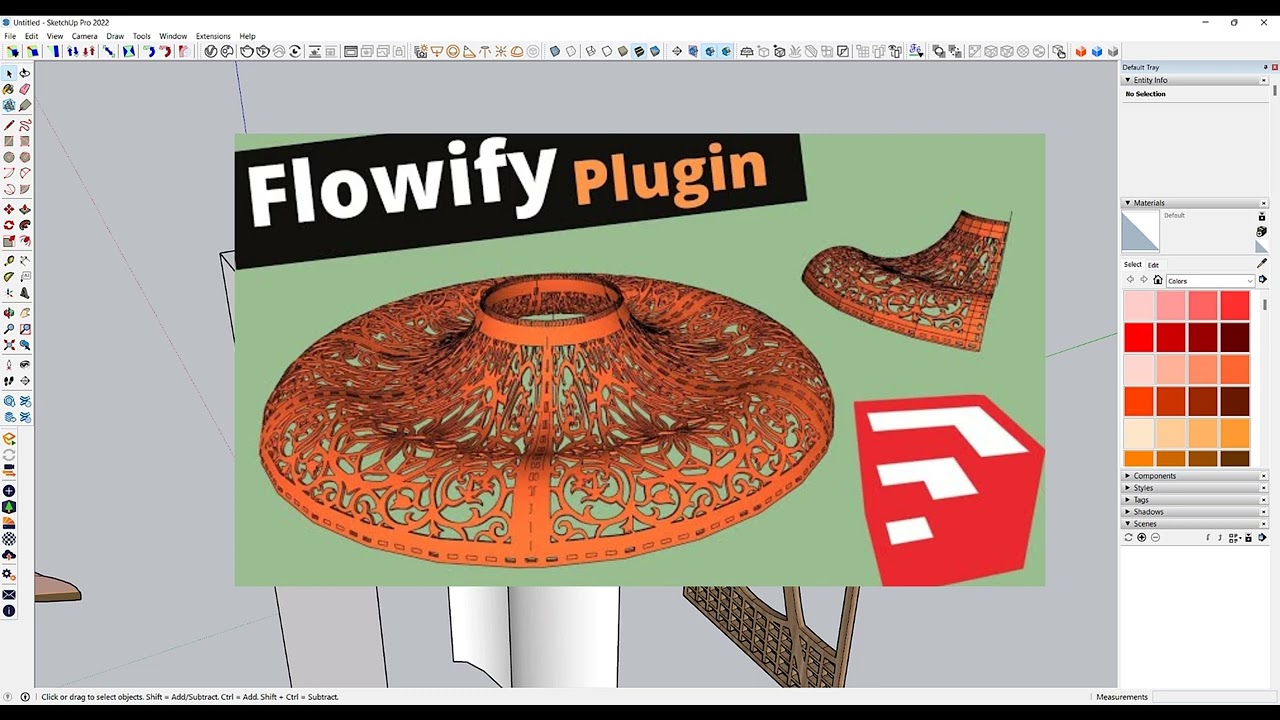Open the Window menu
1280x720 pixels.
tap(173, 36)
